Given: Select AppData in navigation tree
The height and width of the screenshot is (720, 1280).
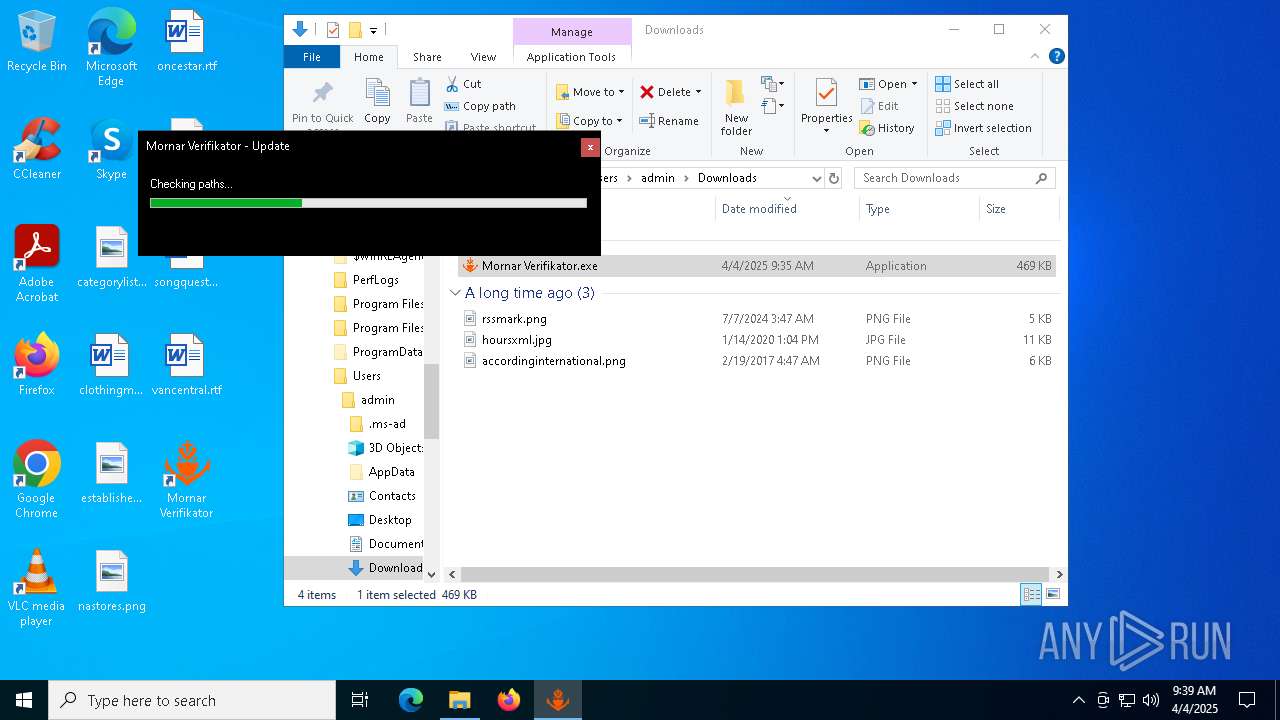Looking at the screenshot, I should [x=391, y=472].
